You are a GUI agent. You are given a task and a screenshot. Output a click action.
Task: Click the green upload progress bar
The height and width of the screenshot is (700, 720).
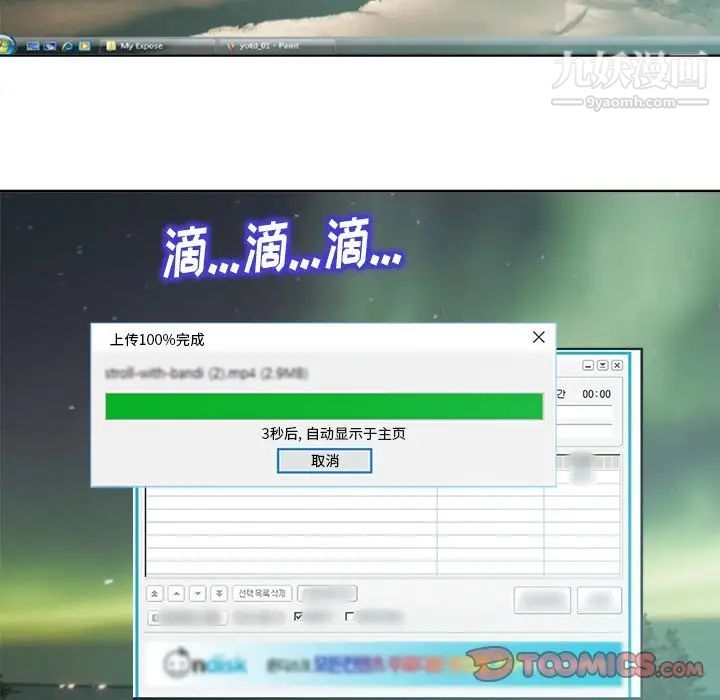click(x=324, y=406)
